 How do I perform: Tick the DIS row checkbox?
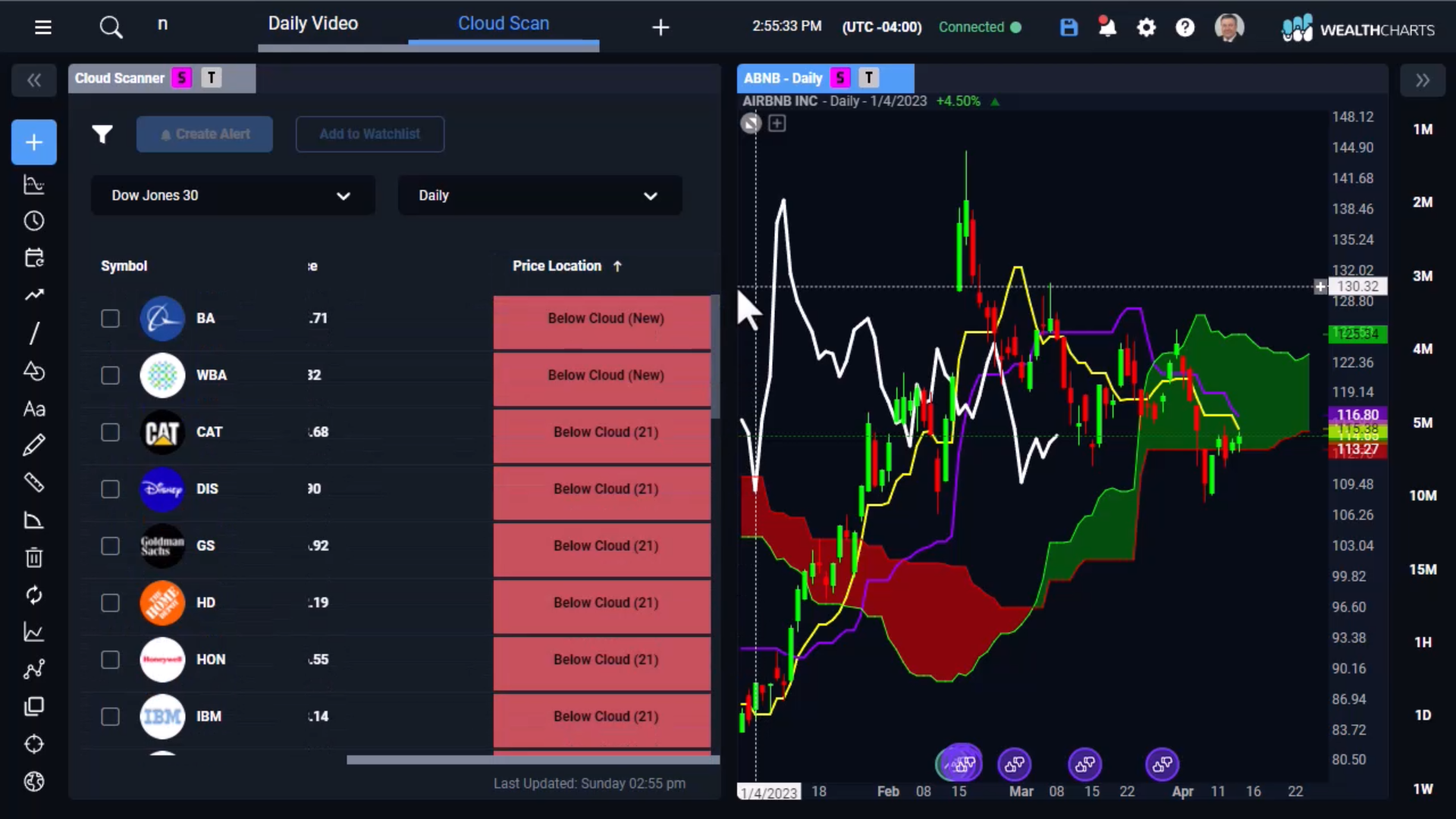click(x=111, y=489)
